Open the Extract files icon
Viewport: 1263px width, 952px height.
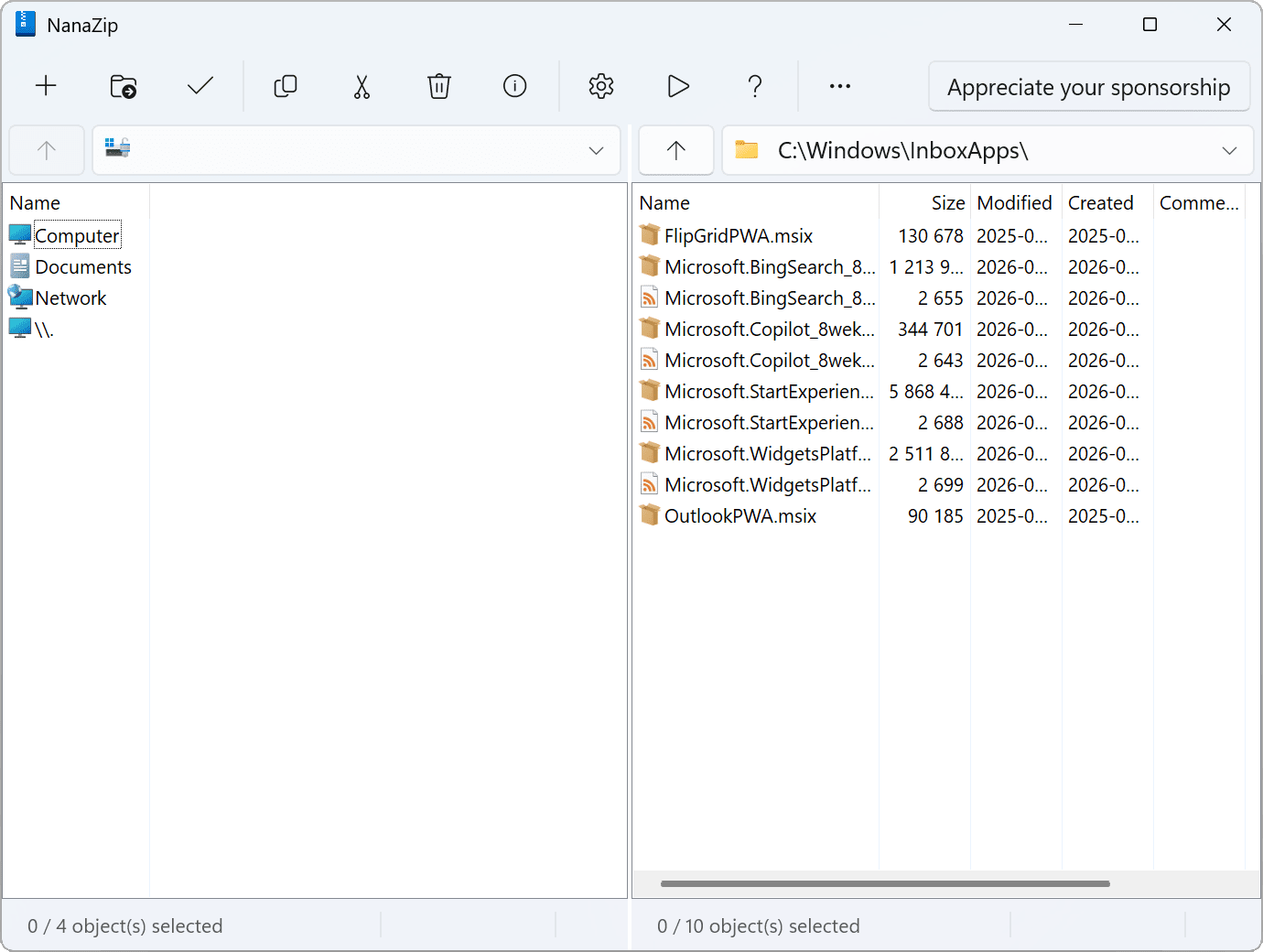tap(124, 86)
